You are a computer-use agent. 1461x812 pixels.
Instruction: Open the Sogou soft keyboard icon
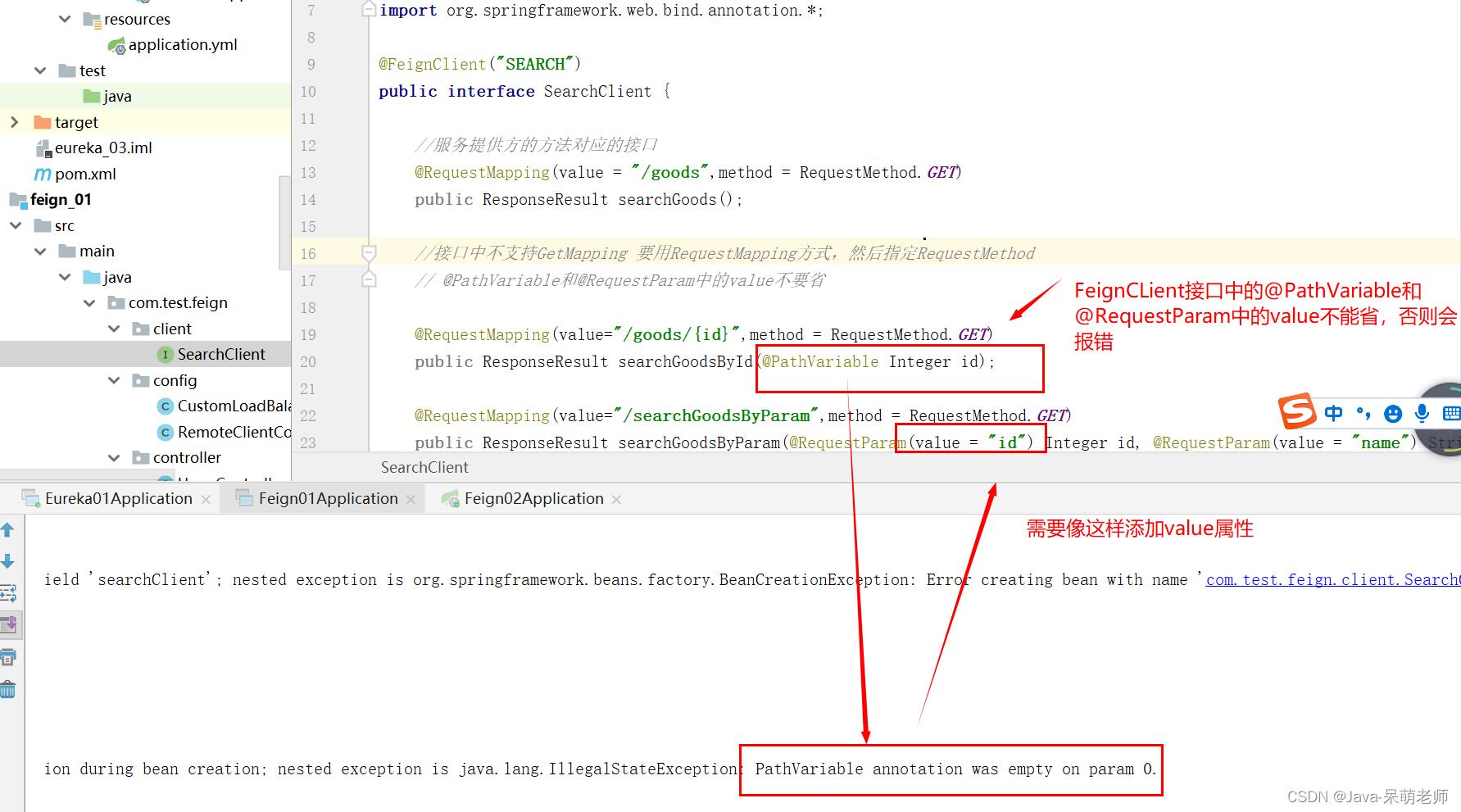1451,413
